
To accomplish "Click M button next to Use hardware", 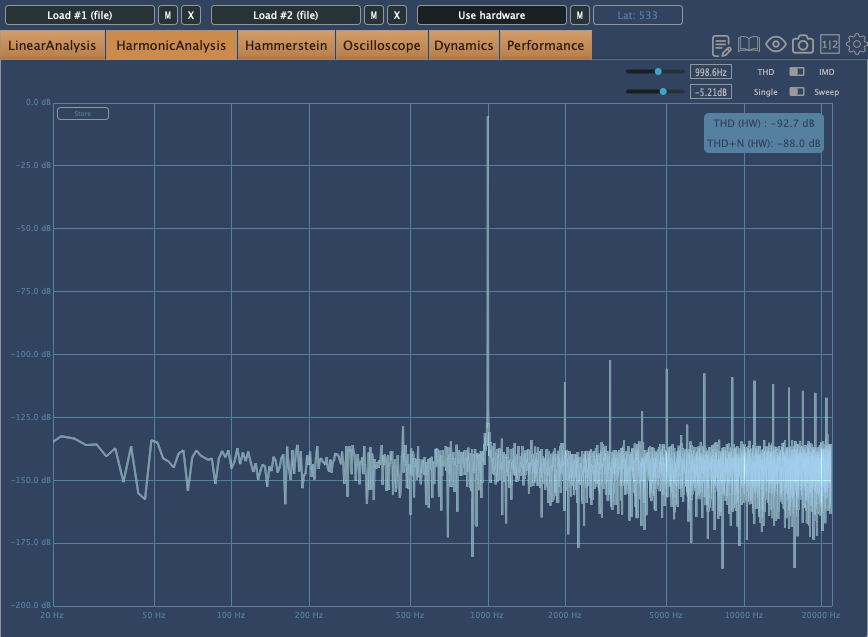I will click(x=579, y=15).
